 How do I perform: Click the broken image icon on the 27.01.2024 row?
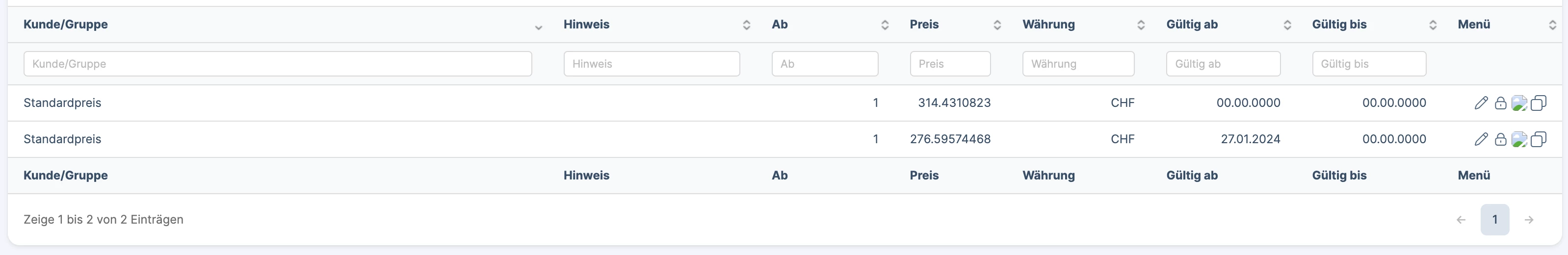1519,139
